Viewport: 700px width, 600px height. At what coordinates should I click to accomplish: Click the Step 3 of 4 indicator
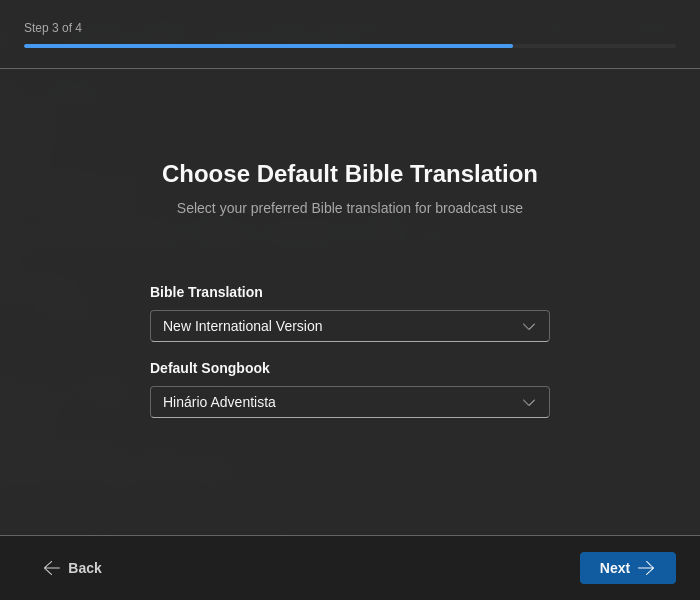pyautogui.click(x=53, y=28)
